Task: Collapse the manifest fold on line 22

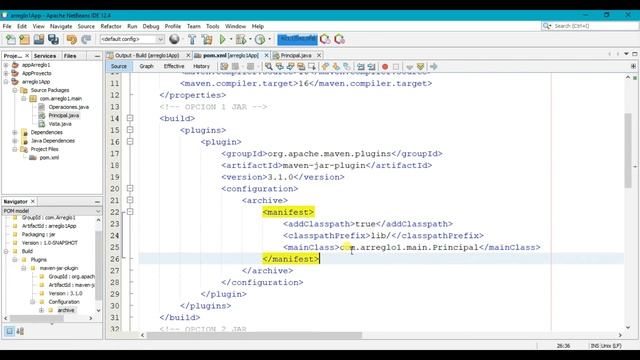Action: point(130,212)
